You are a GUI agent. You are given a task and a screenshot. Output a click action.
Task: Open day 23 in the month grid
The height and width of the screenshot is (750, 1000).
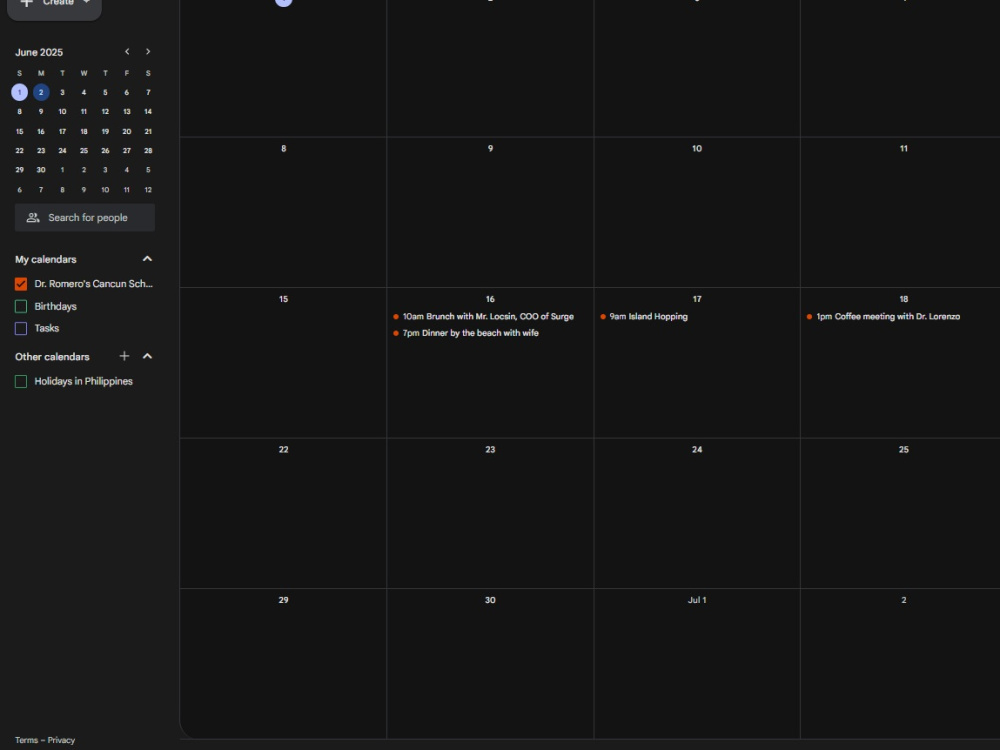(x=490, y=450)
